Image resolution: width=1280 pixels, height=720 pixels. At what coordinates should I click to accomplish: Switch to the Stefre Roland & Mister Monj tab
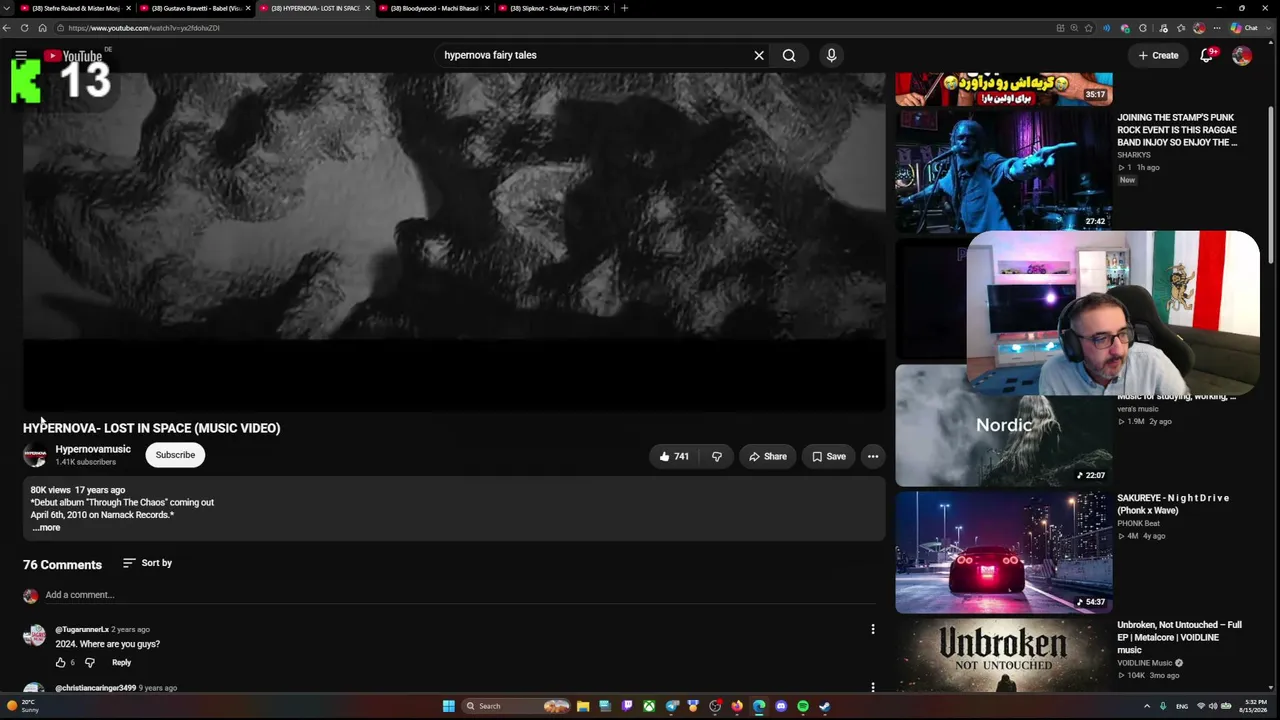[74, 8]
